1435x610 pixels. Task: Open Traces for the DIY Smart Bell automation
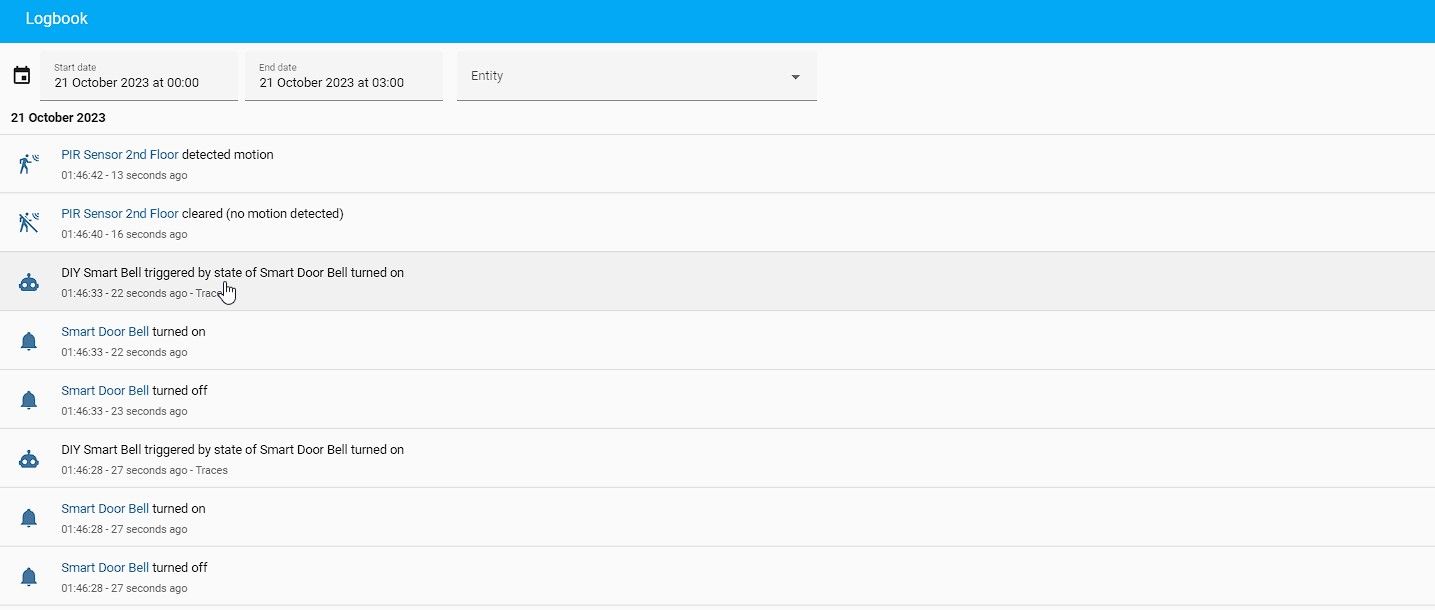point(211,293)
